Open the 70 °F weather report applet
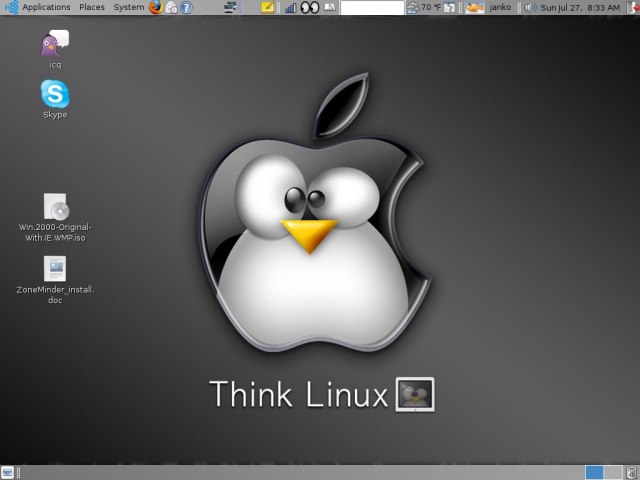Screen dimensions: 640x480 tap(424, 7)
